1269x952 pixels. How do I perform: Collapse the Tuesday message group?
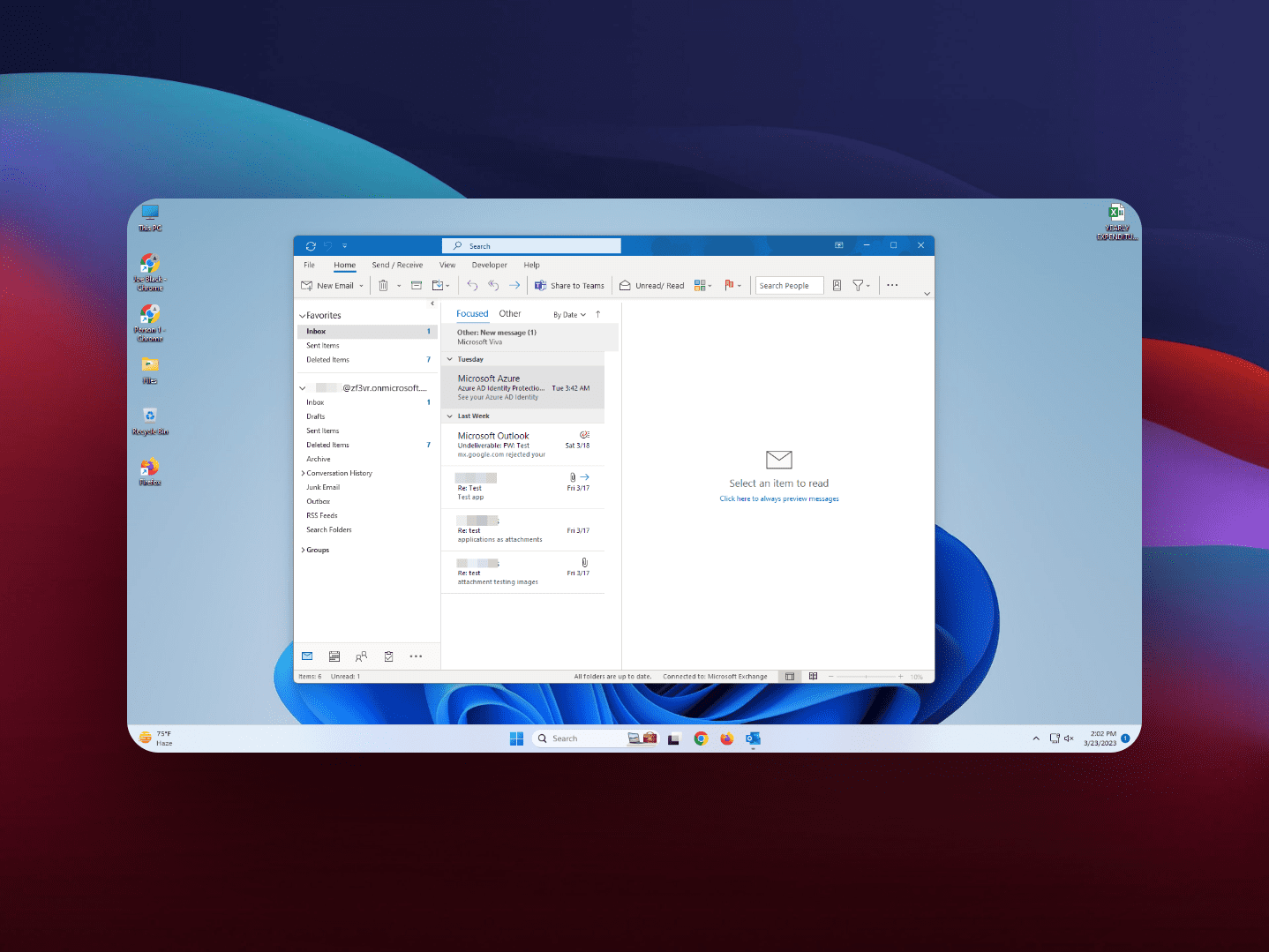tap(449, 360)
